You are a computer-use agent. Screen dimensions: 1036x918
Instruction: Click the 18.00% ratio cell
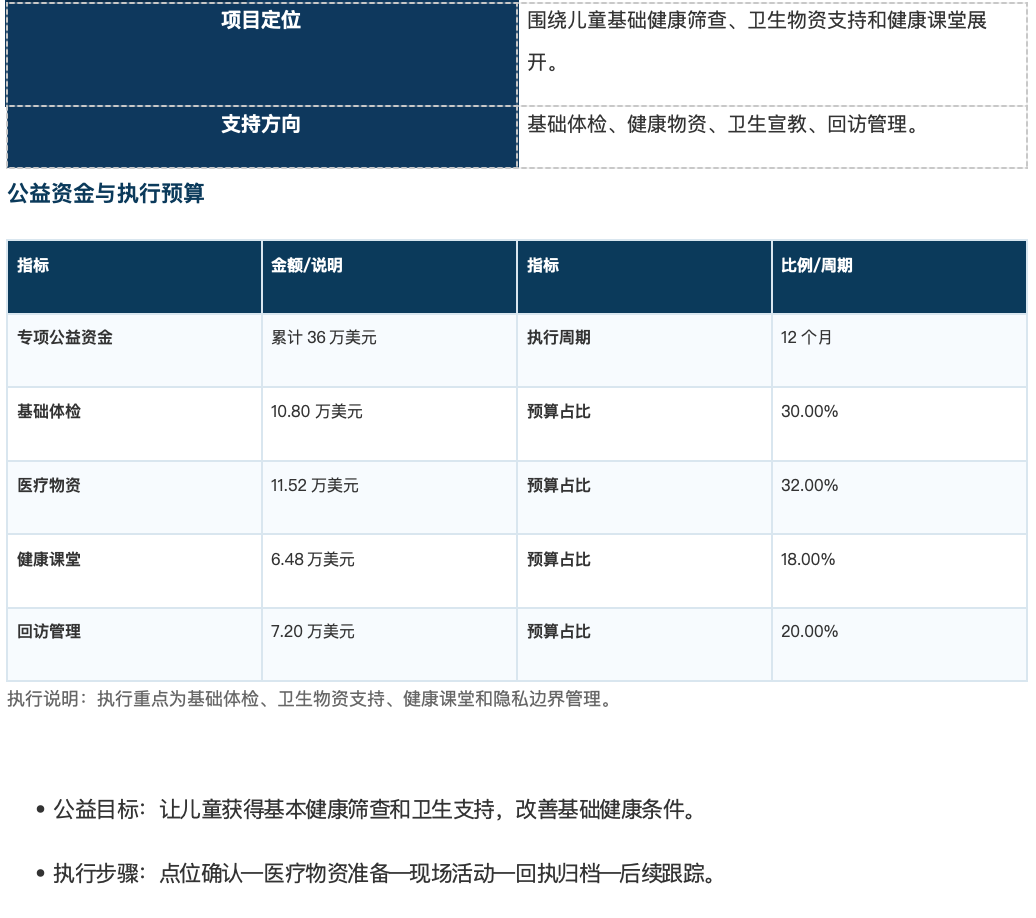point(899,572)
